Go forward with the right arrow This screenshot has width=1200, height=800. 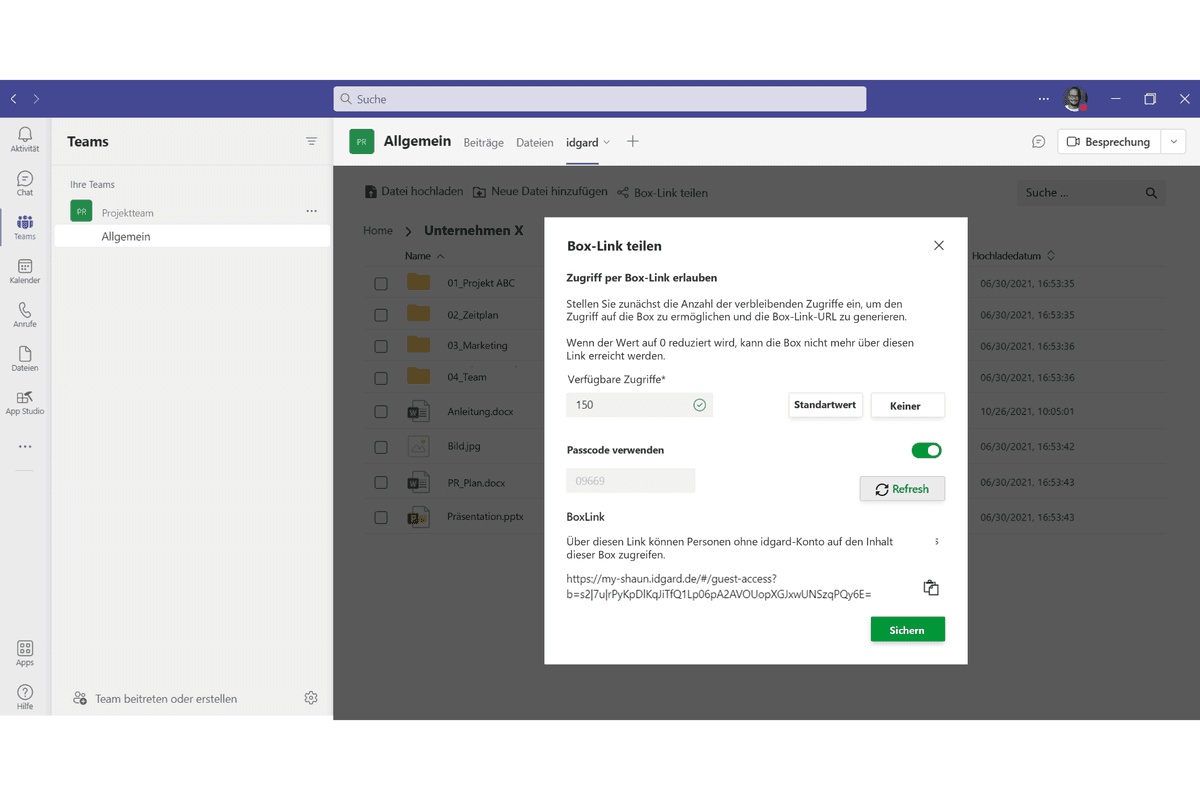pyautogui.click(x=37, y=99)
